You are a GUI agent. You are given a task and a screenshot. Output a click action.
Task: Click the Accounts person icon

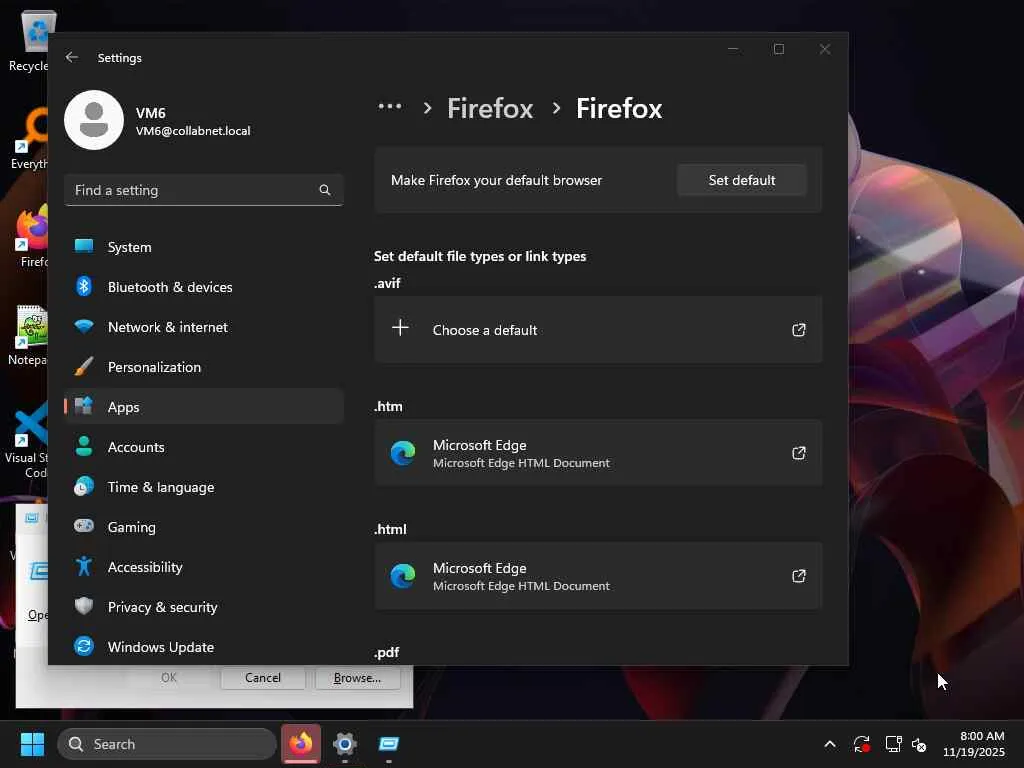(x=84, y=446)
